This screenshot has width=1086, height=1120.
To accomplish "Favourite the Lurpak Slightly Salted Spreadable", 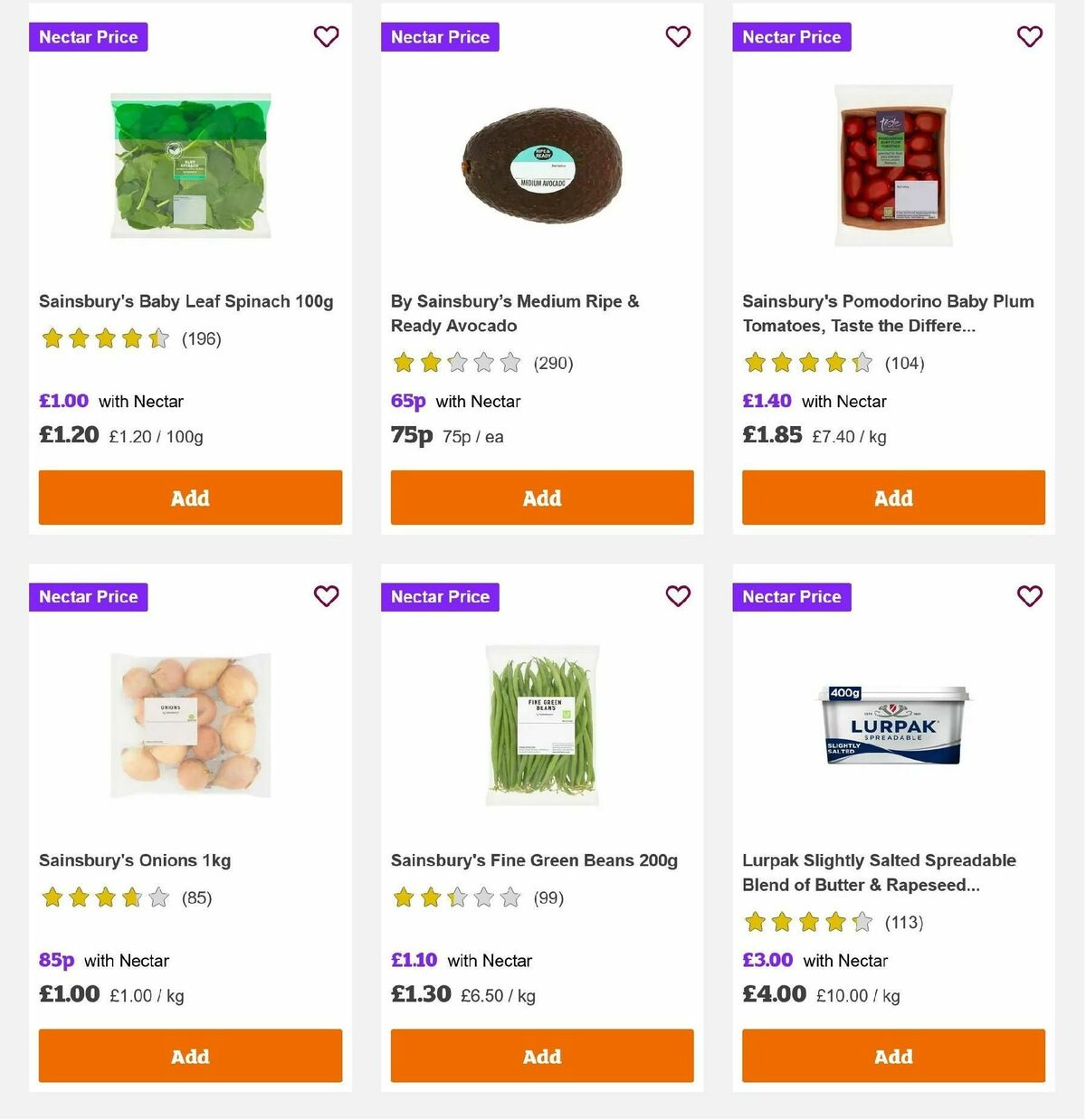I will (x=1030, y=596).
